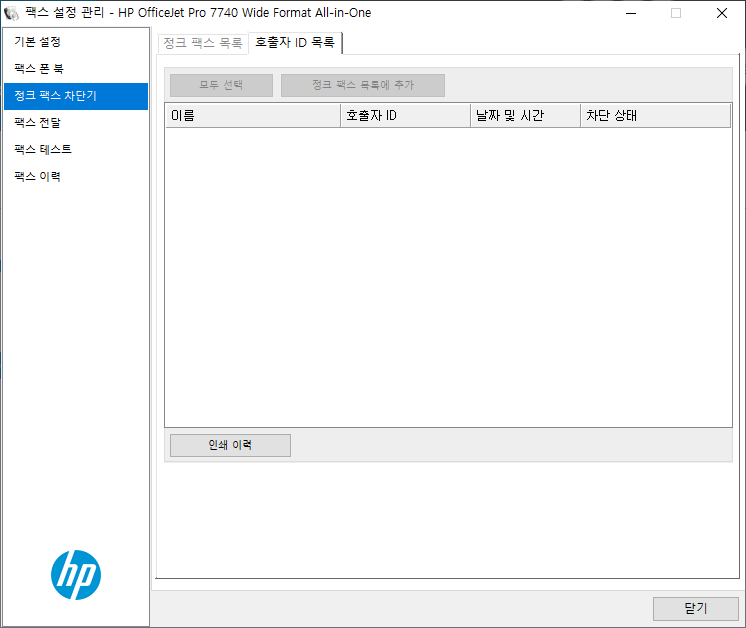Open 팩스 전달 settings

[76, 123]
